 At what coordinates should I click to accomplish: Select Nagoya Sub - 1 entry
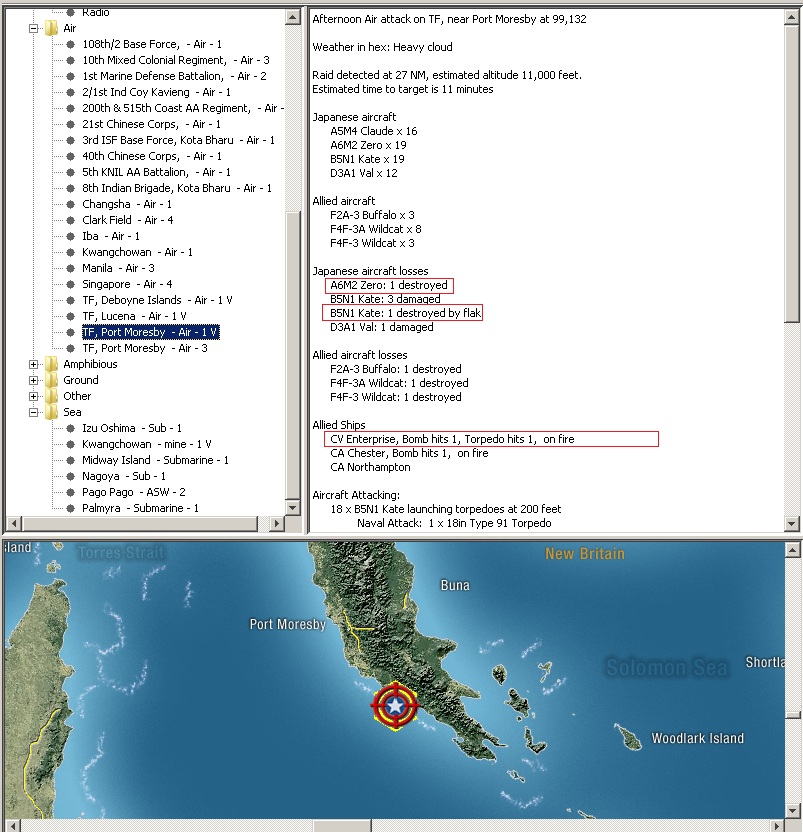pos(124,476)
